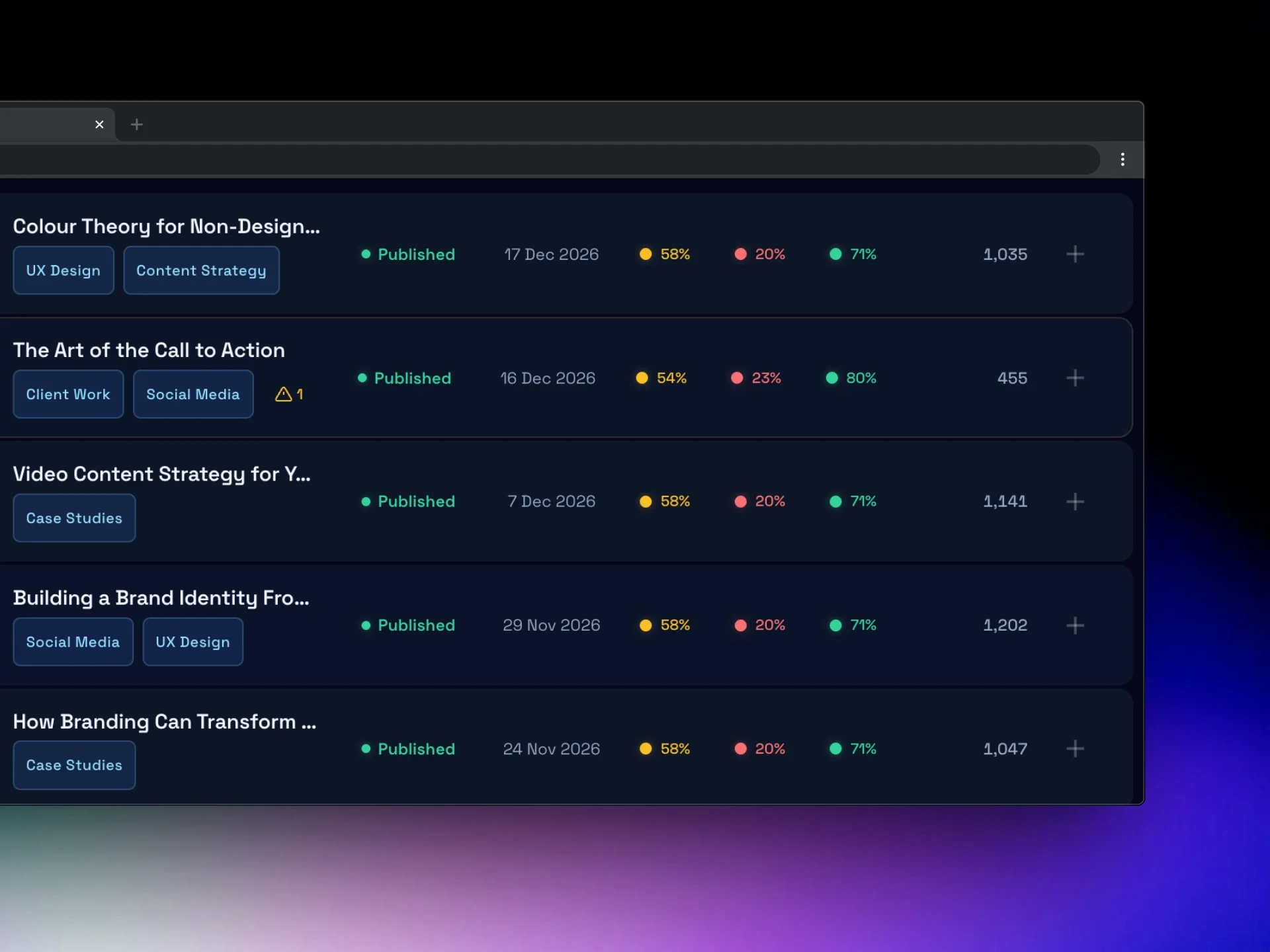Click the browser address bar

tap(529, 159)
